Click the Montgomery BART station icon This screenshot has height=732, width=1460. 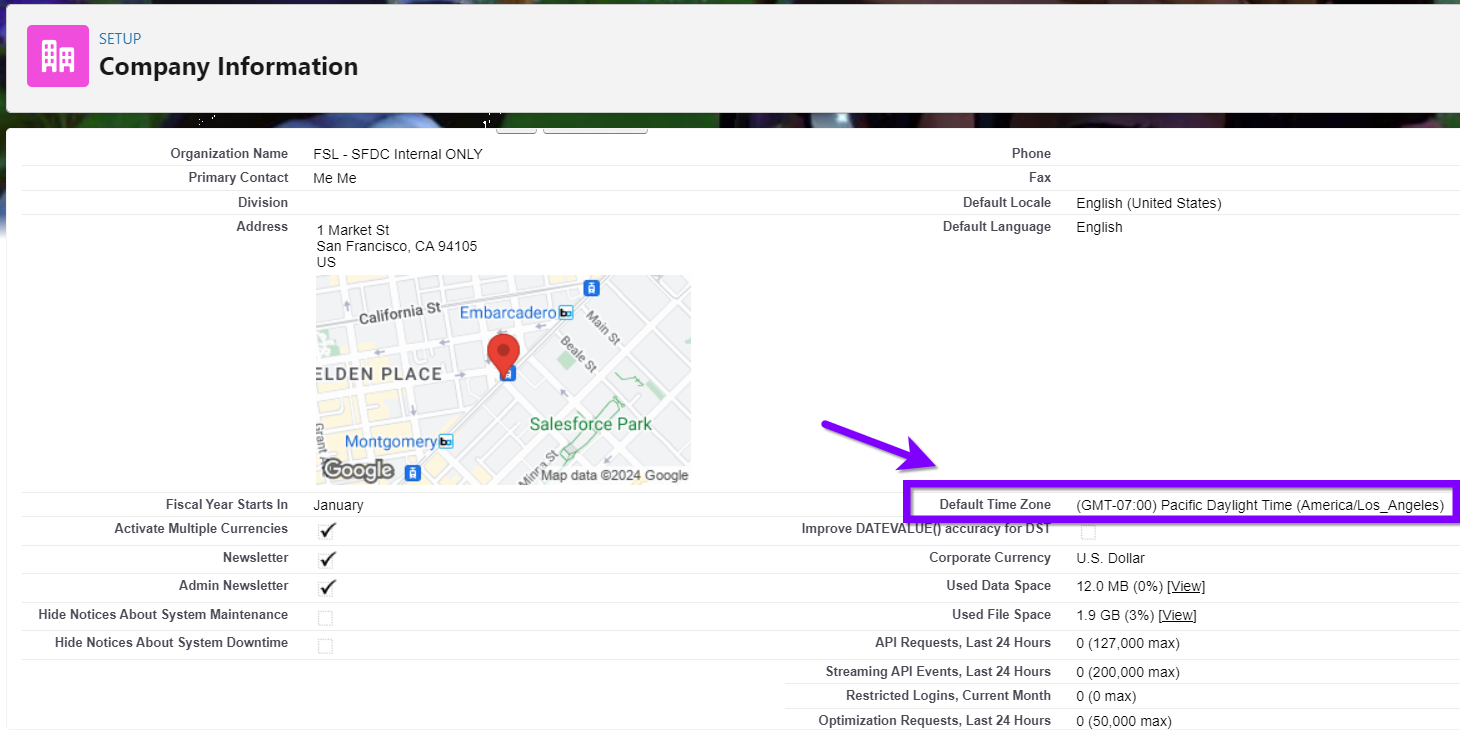click(446, 441)
